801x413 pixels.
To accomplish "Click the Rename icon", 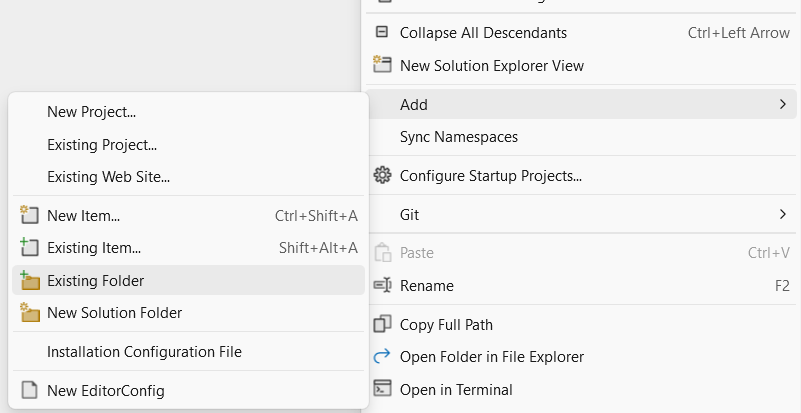I will [x=381, y=285].
